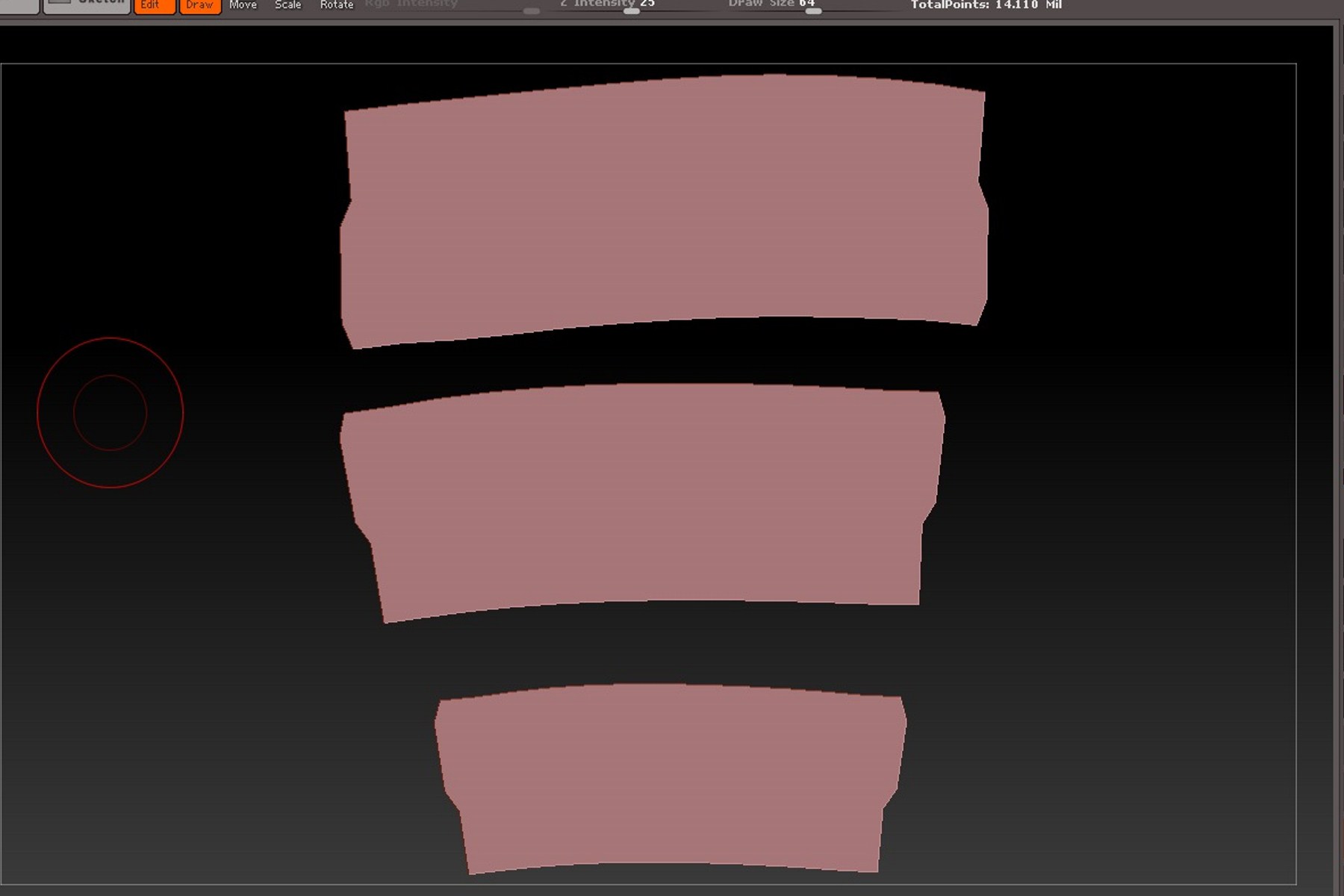The width and height of the screenshot is (1344, 896).
Task: Click the Draw Size slider
Action: pyautogui.click(x=812, y=7)
